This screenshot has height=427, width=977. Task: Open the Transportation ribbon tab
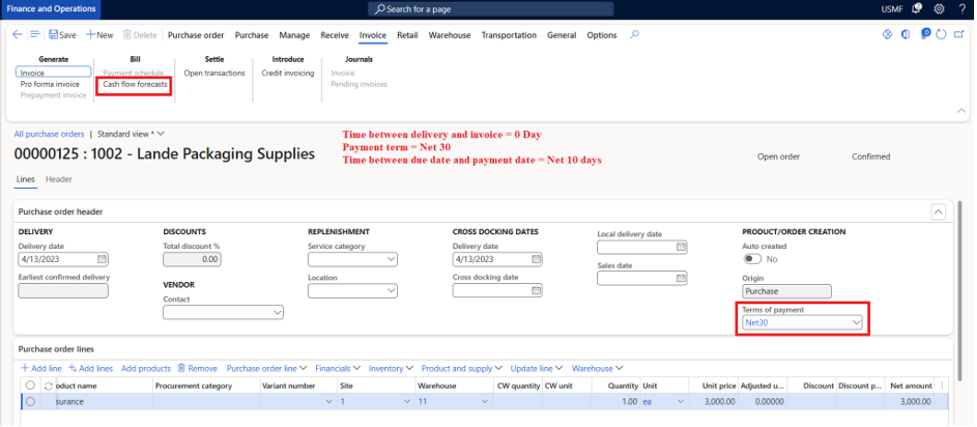point(508,35)
